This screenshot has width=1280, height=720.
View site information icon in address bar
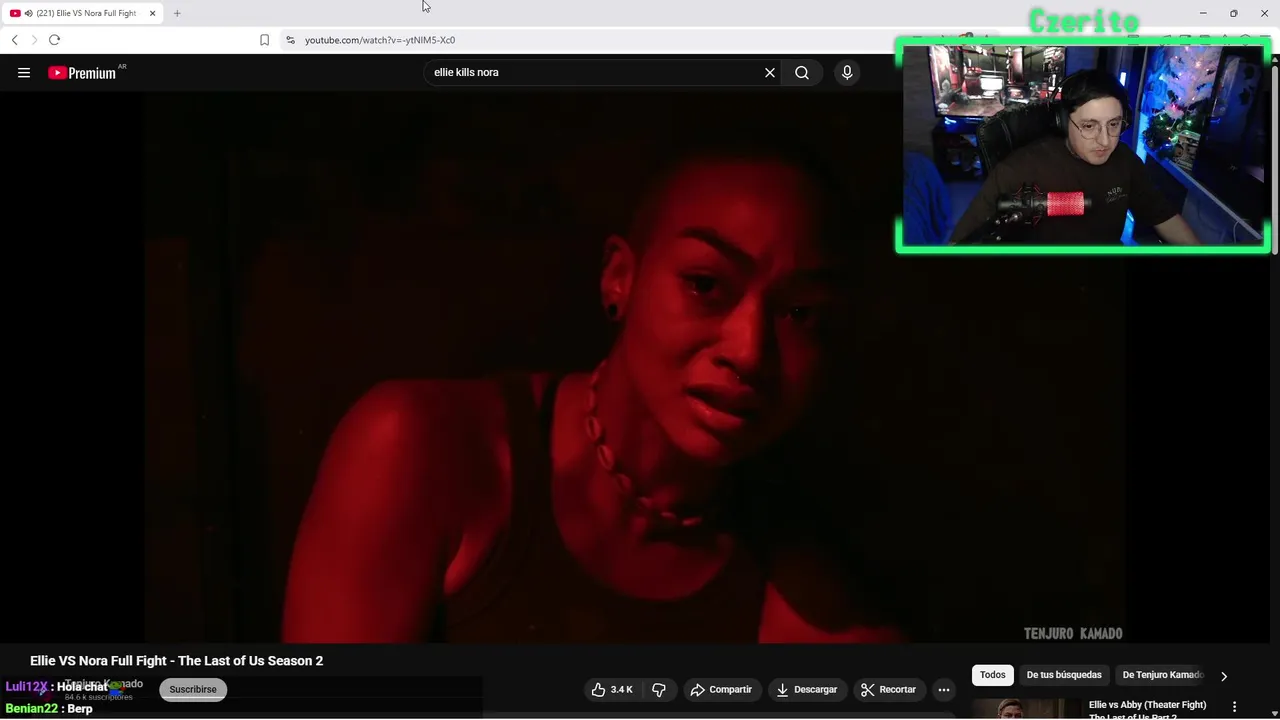[290, 40]
